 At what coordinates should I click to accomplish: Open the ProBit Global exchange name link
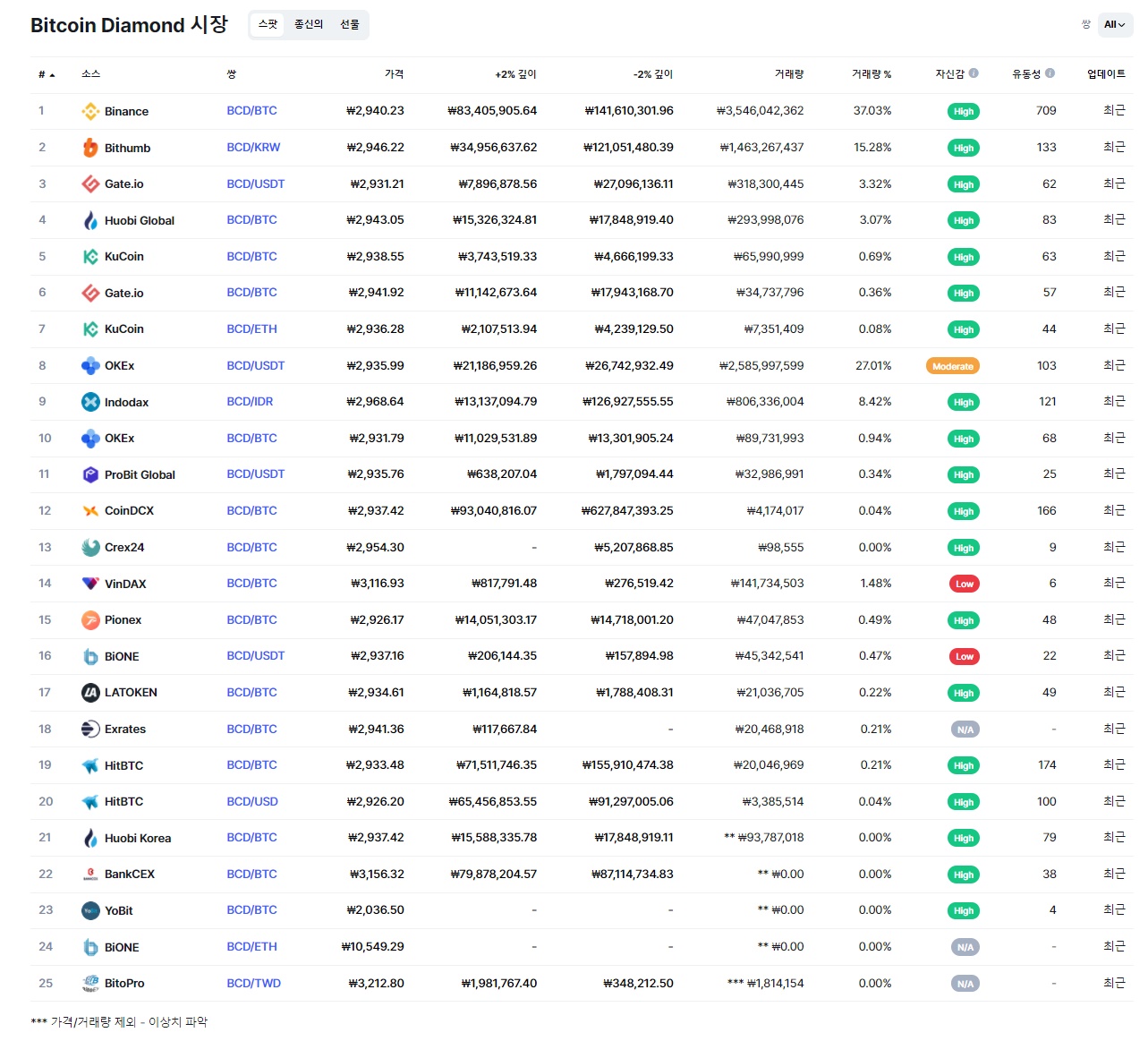pyautogui.click(x=140, y=474)
